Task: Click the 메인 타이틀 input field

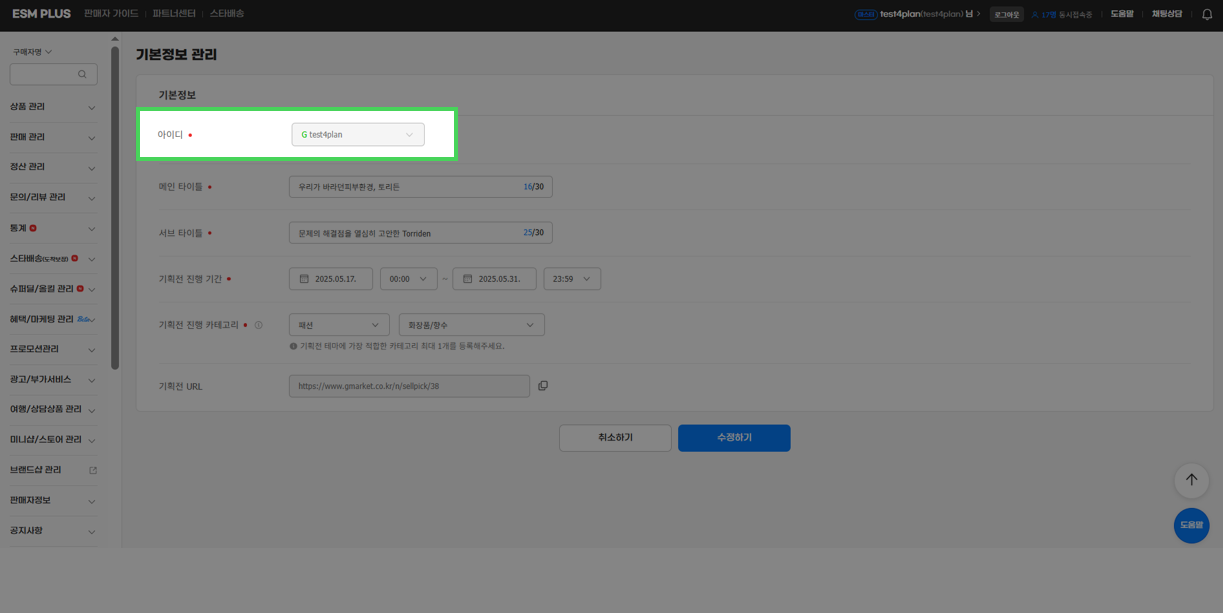Action: click(x=420, y=187)
